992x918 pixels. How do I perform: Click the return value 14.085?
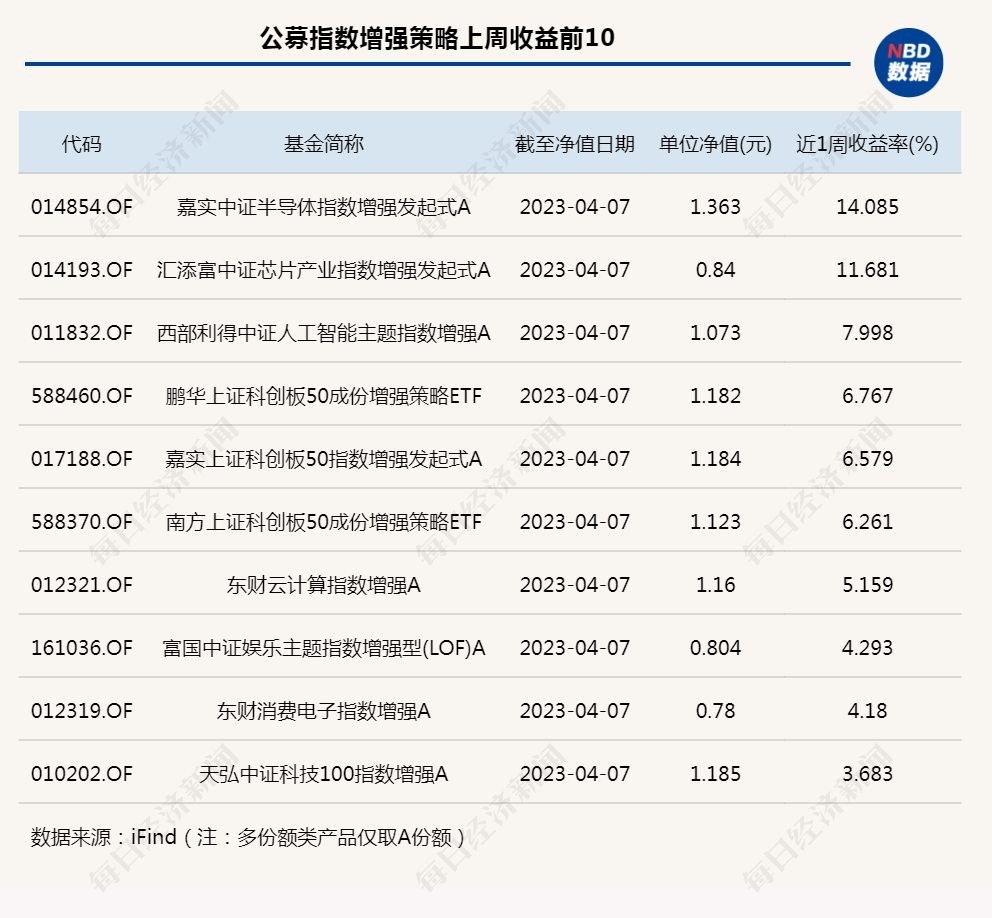[867, 207]
